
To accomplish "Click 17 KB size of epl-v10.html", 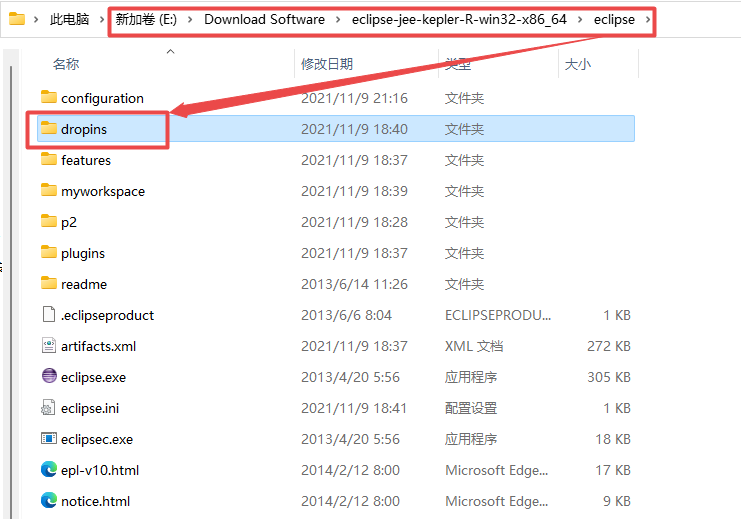I will pyautogui.click(x=613, y=470).
